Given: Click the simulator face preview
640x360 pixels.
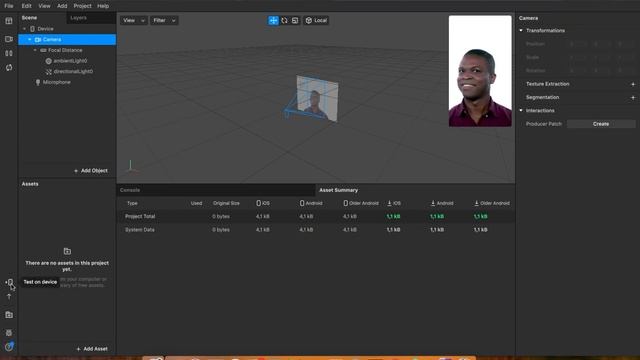Looking at the screenshot, I should click(x=480, y=71).
